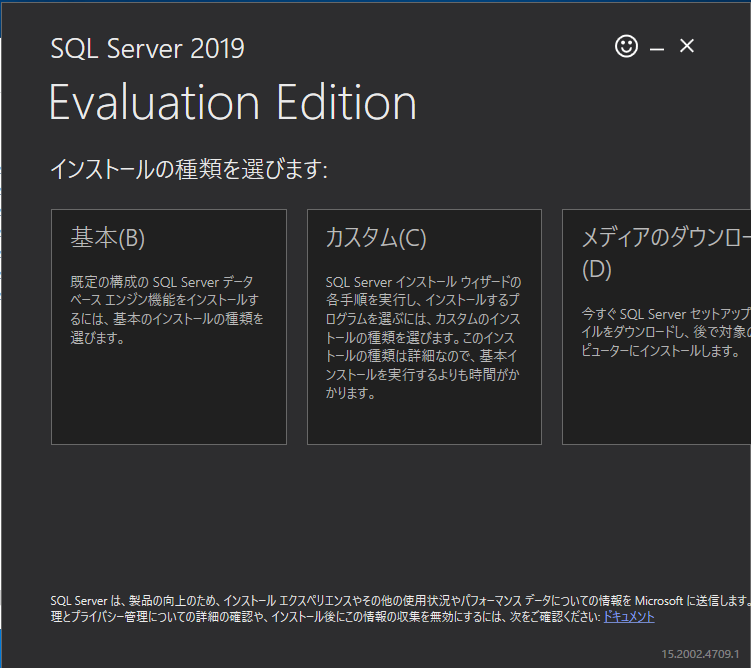This screenshot has width=751, height=668.
Task: Click 'インストールの種類を選びます:' prompt text
Action: pyautogui.click(x=189, y=169)
